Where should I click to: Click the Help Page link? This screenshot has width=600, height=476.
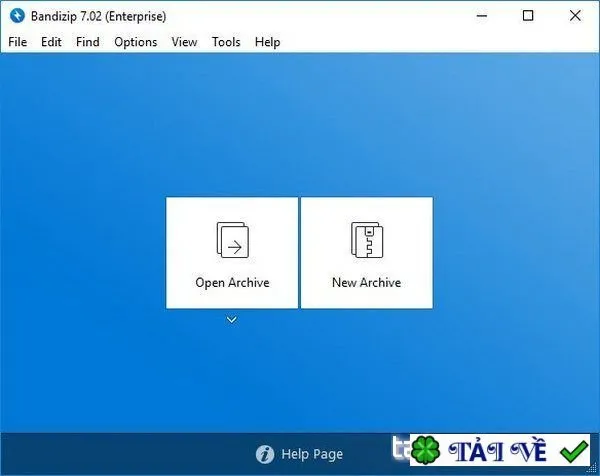[312, 454]
